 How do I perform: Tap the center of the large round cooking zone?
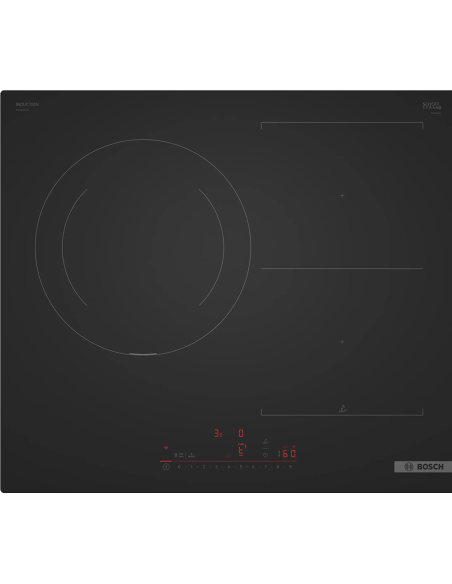click(143, 247)
